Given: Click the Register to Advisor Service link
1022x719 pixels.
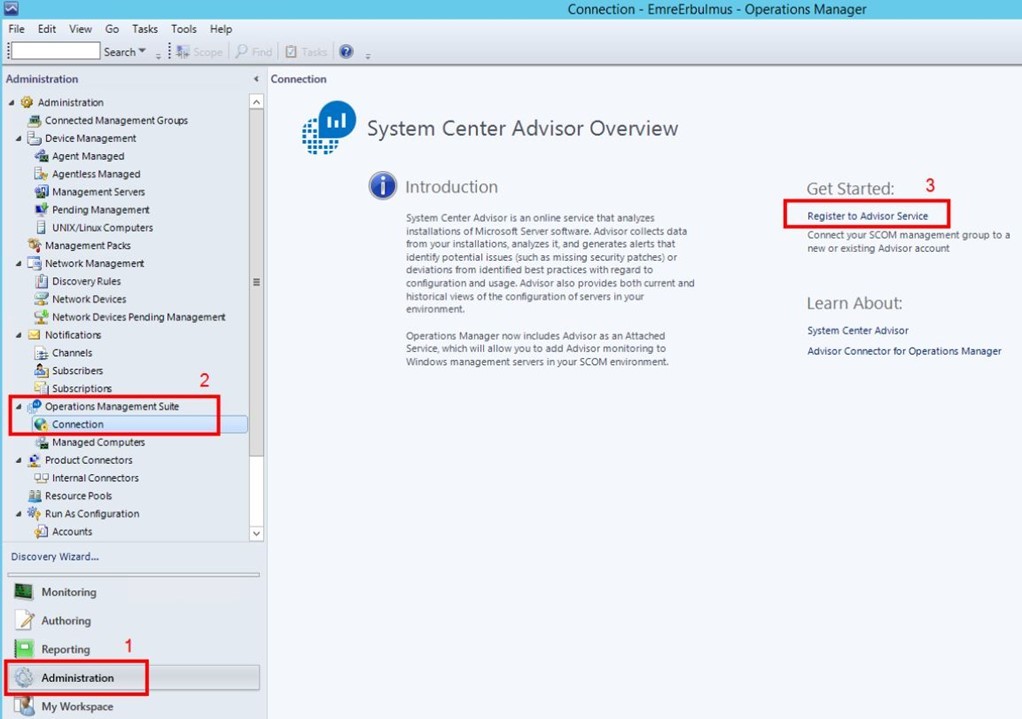Looking at the screenshot, I should tap(868, 216).
